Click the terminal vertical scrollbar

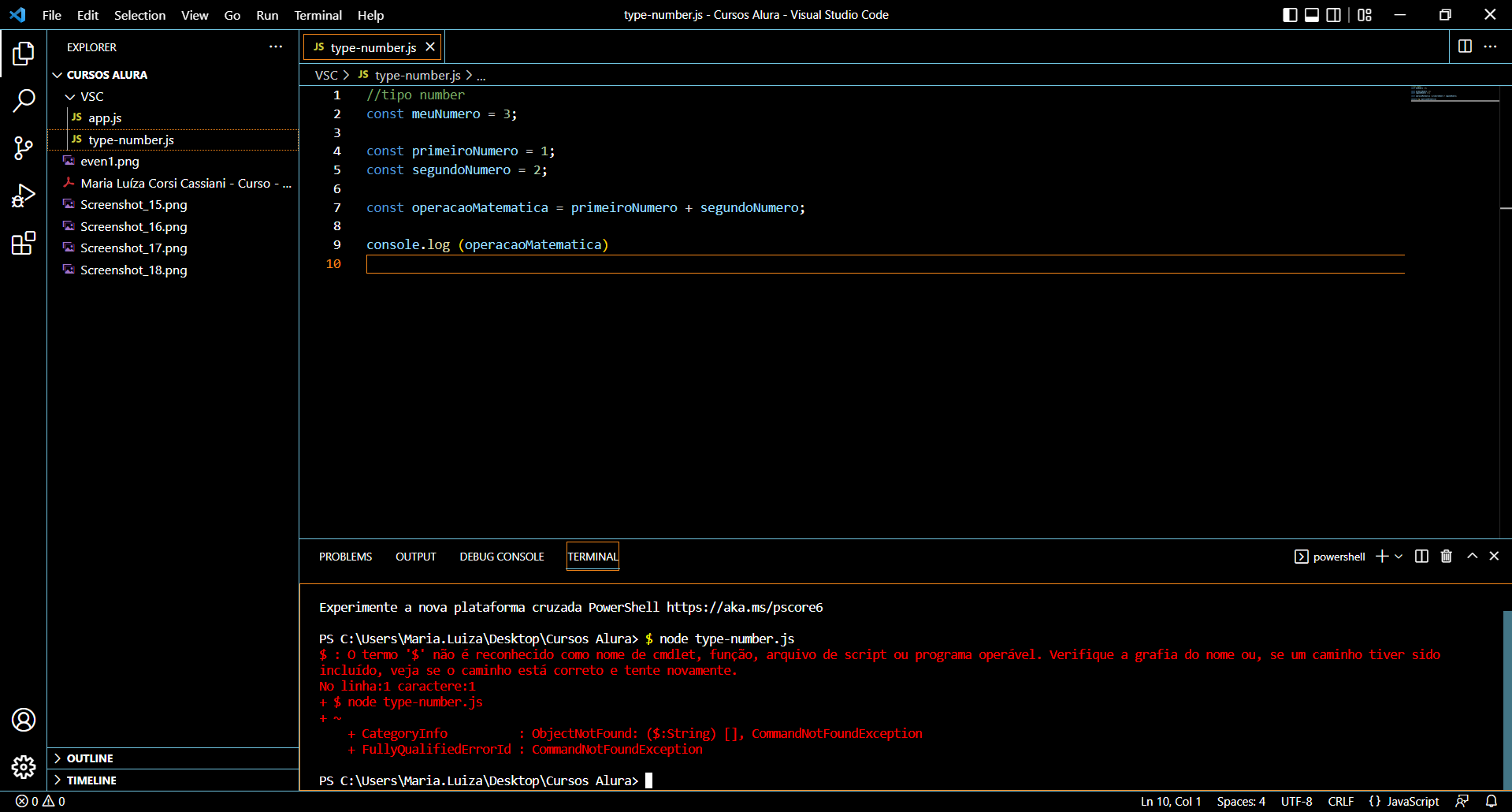point(1506,698)
